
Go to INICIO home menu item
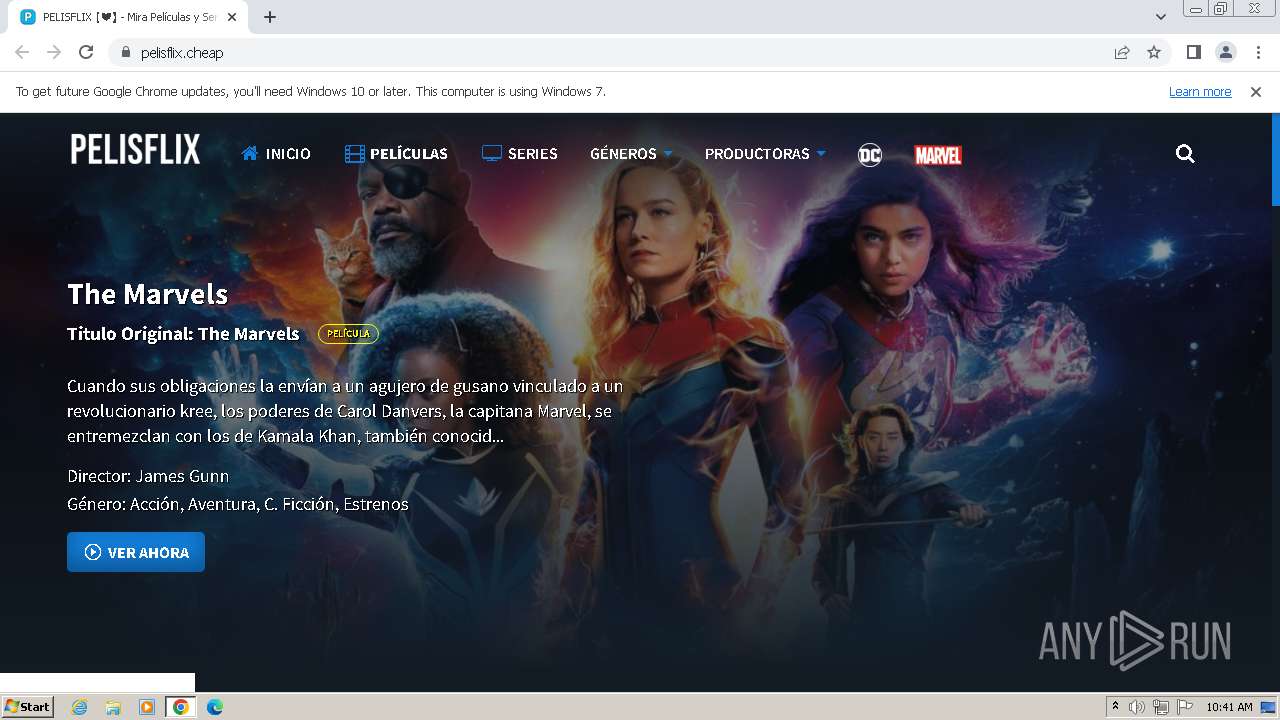276,154
